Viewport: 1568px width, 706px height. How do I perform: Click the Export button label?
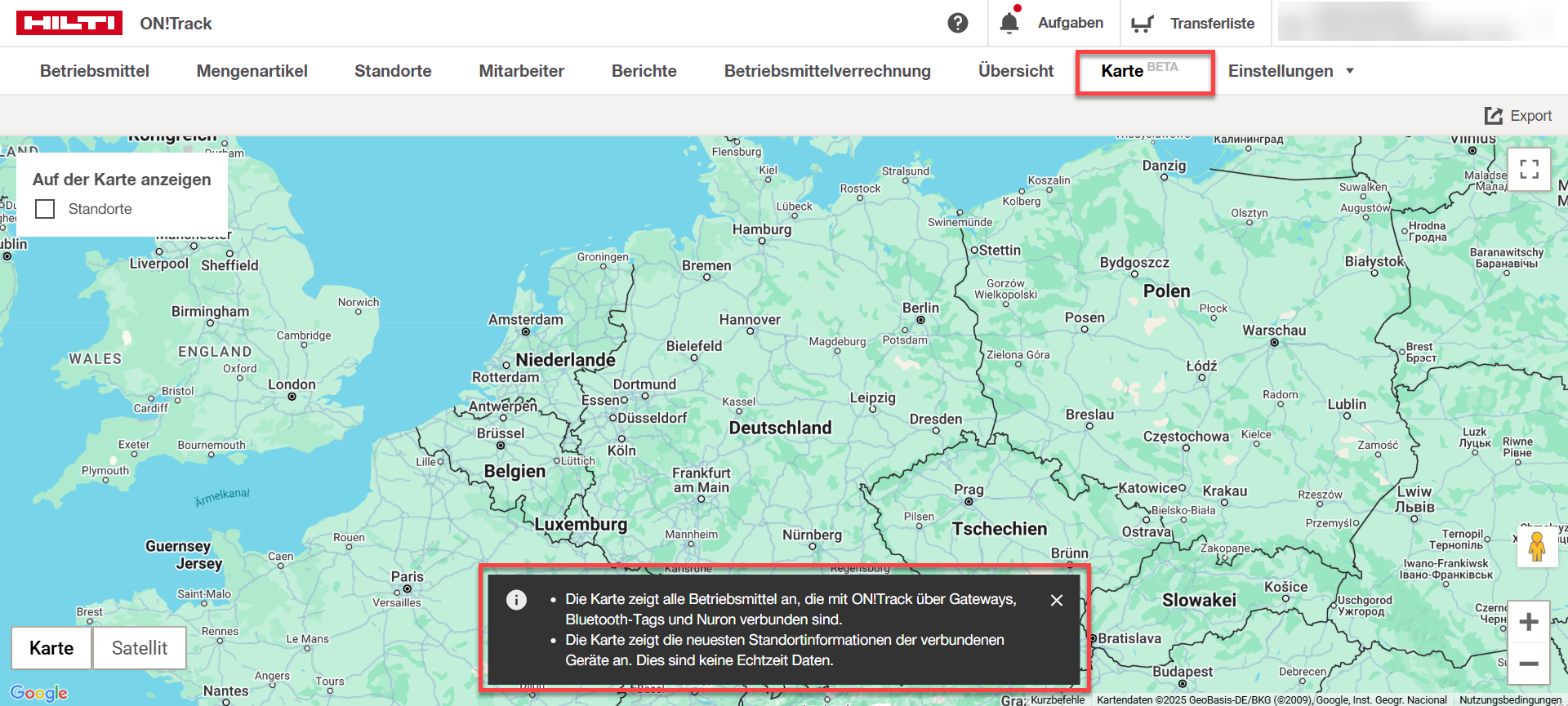[x=1531, y=116]
